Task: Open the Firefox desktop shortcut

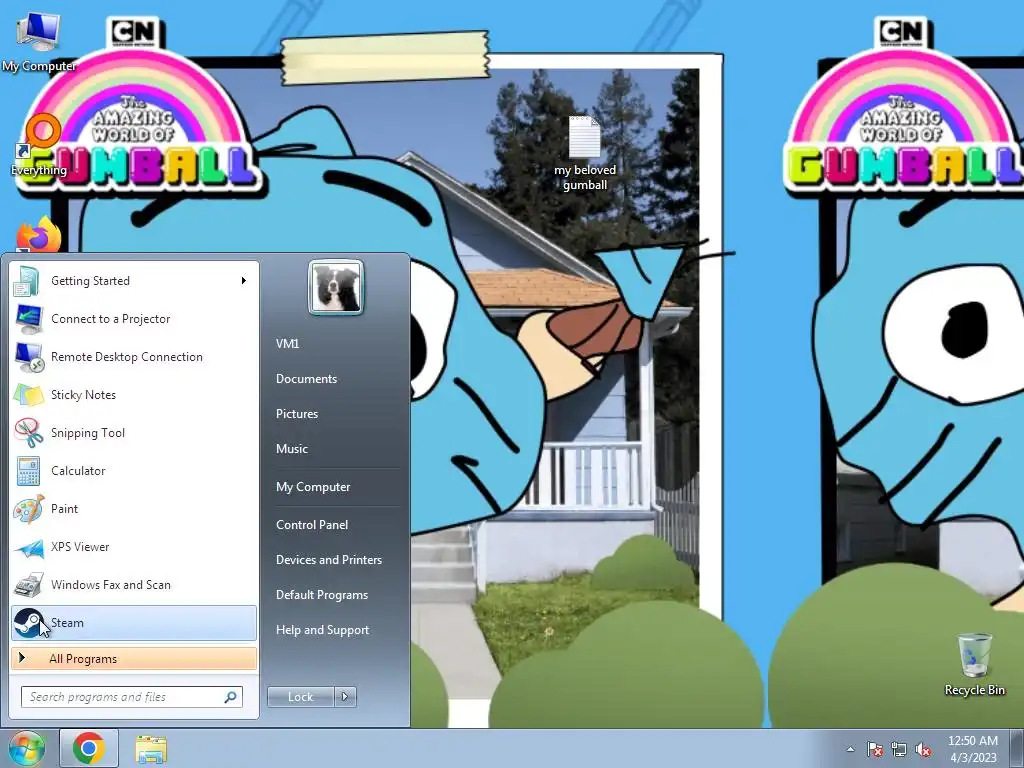Action: [38, 235]
